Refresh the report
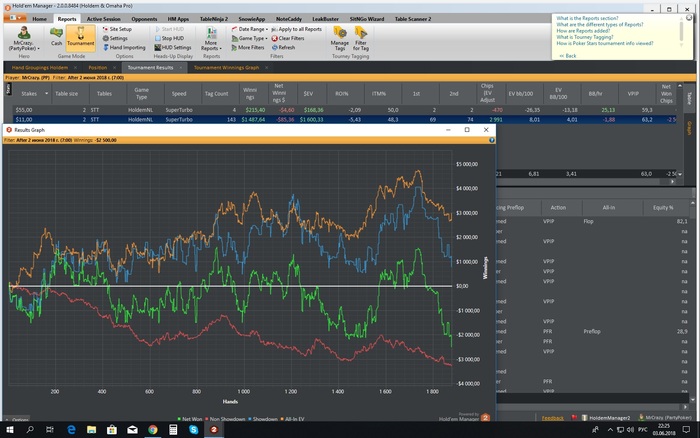Viewport: 700px width, 438px height. pyautogui.click(x=283, y=47)
